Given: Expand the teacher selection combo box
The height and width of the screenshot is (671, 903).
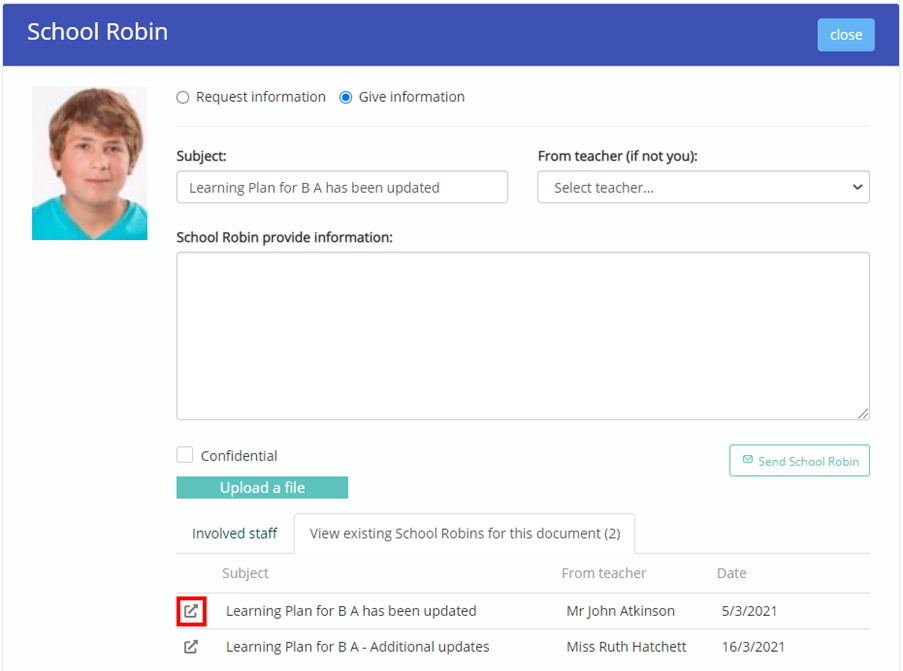Looking at the screenshot, I should 703,187.
